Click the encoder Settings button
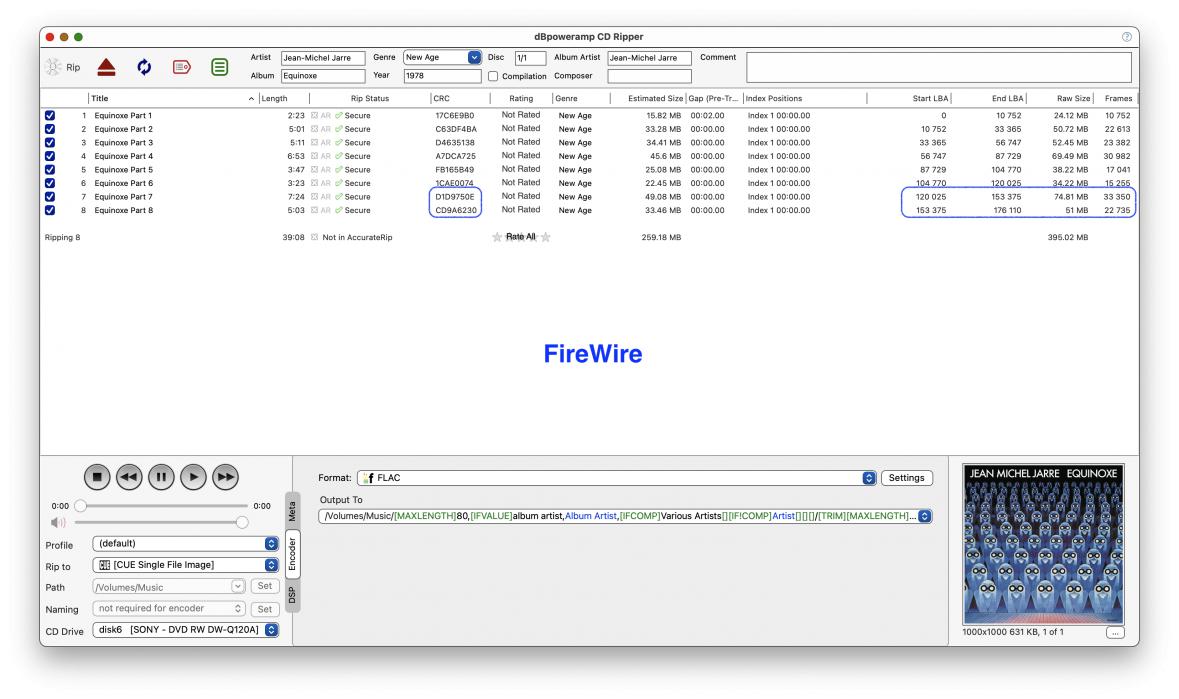 pyautogui.click(x=906, y=478)
